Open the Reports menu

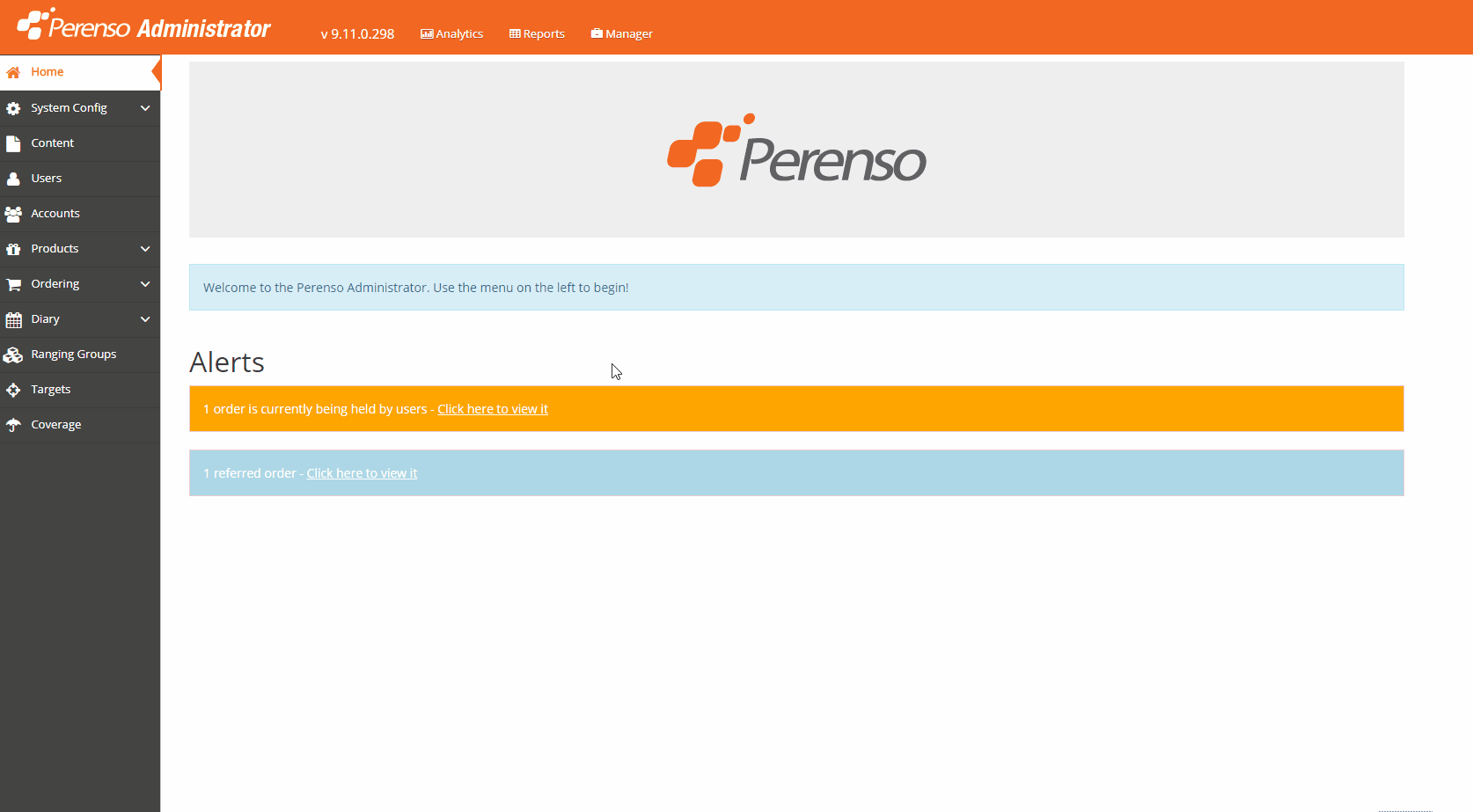click(537, 34)
